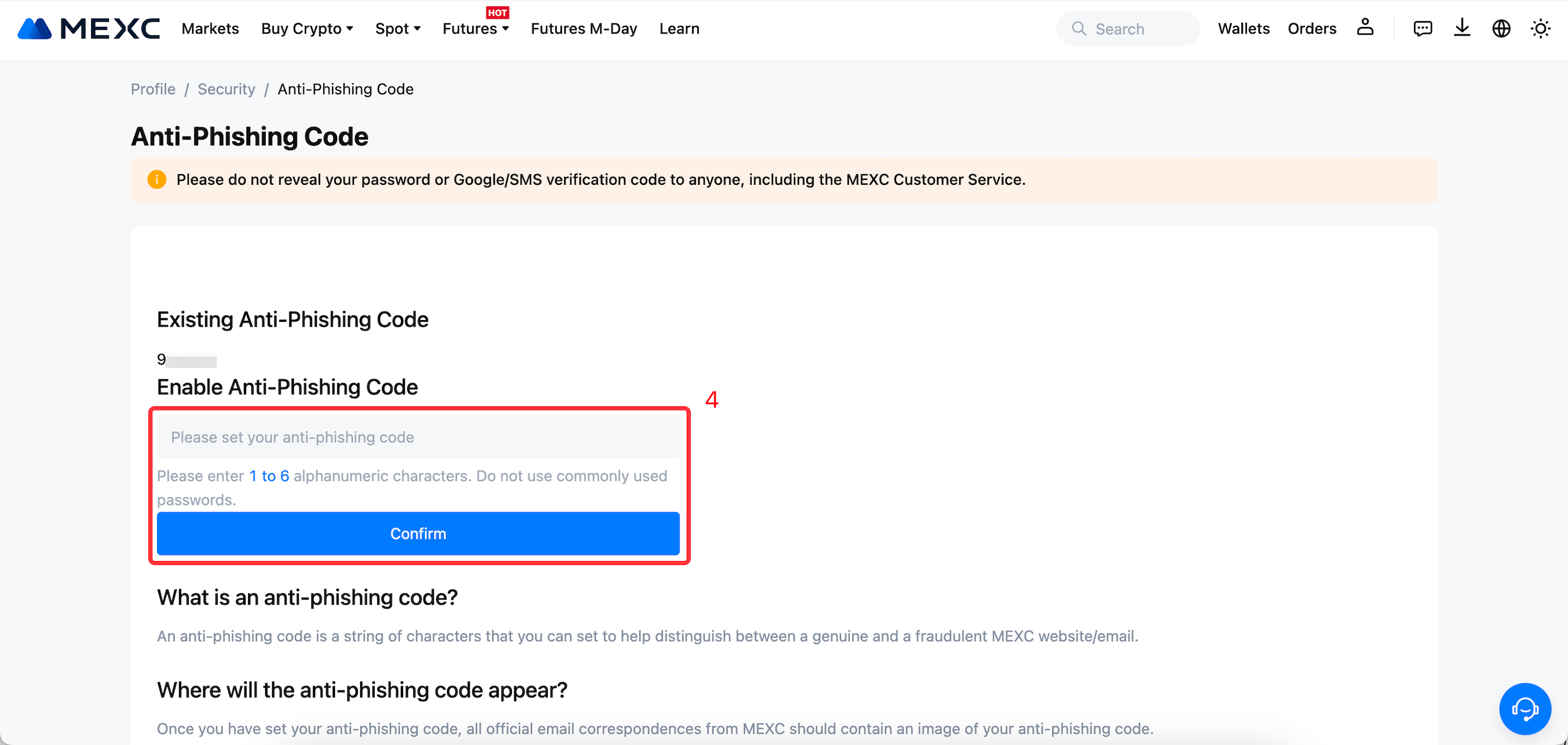Click the Profile breadcrumb link
Screen dimensions: 1568x745
point(153,89)
